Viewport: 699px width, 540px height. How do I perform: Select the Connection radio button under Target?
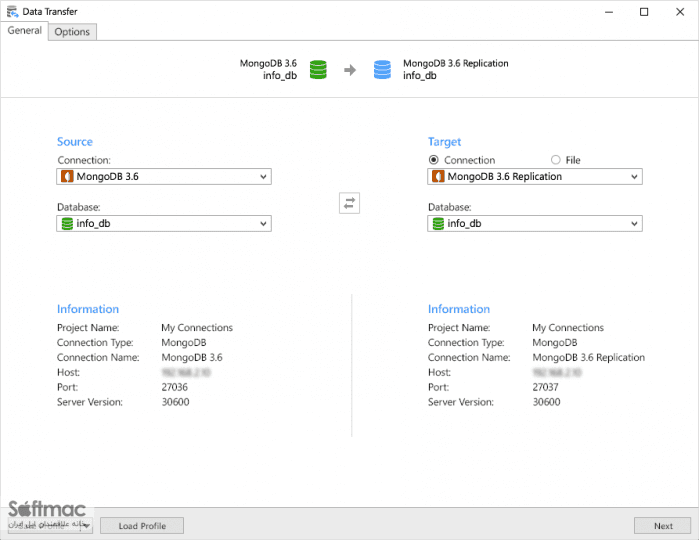(433, 160)
